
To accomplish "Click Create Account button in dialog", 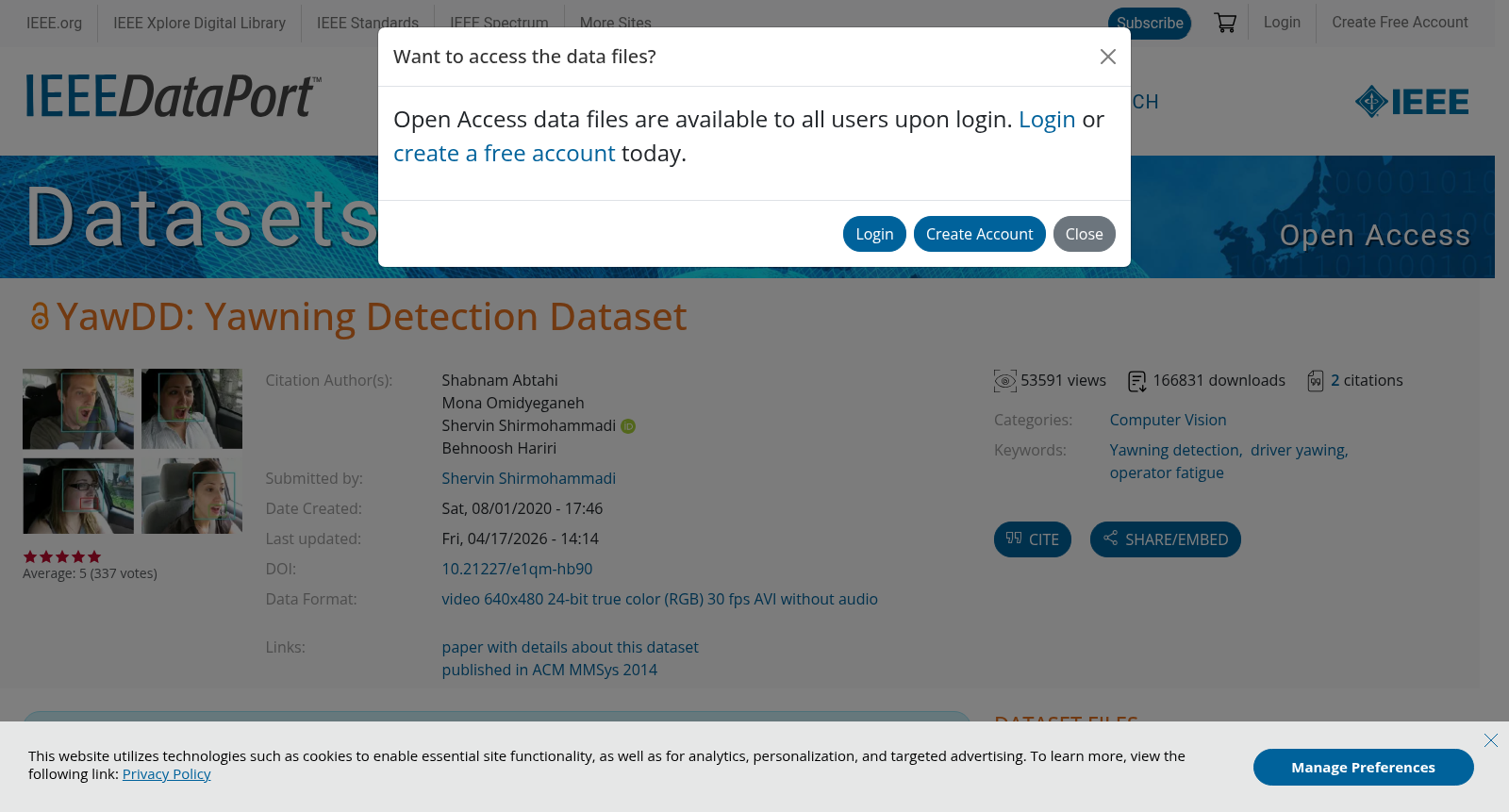I will pyautogui.click(x=979, y=234).
